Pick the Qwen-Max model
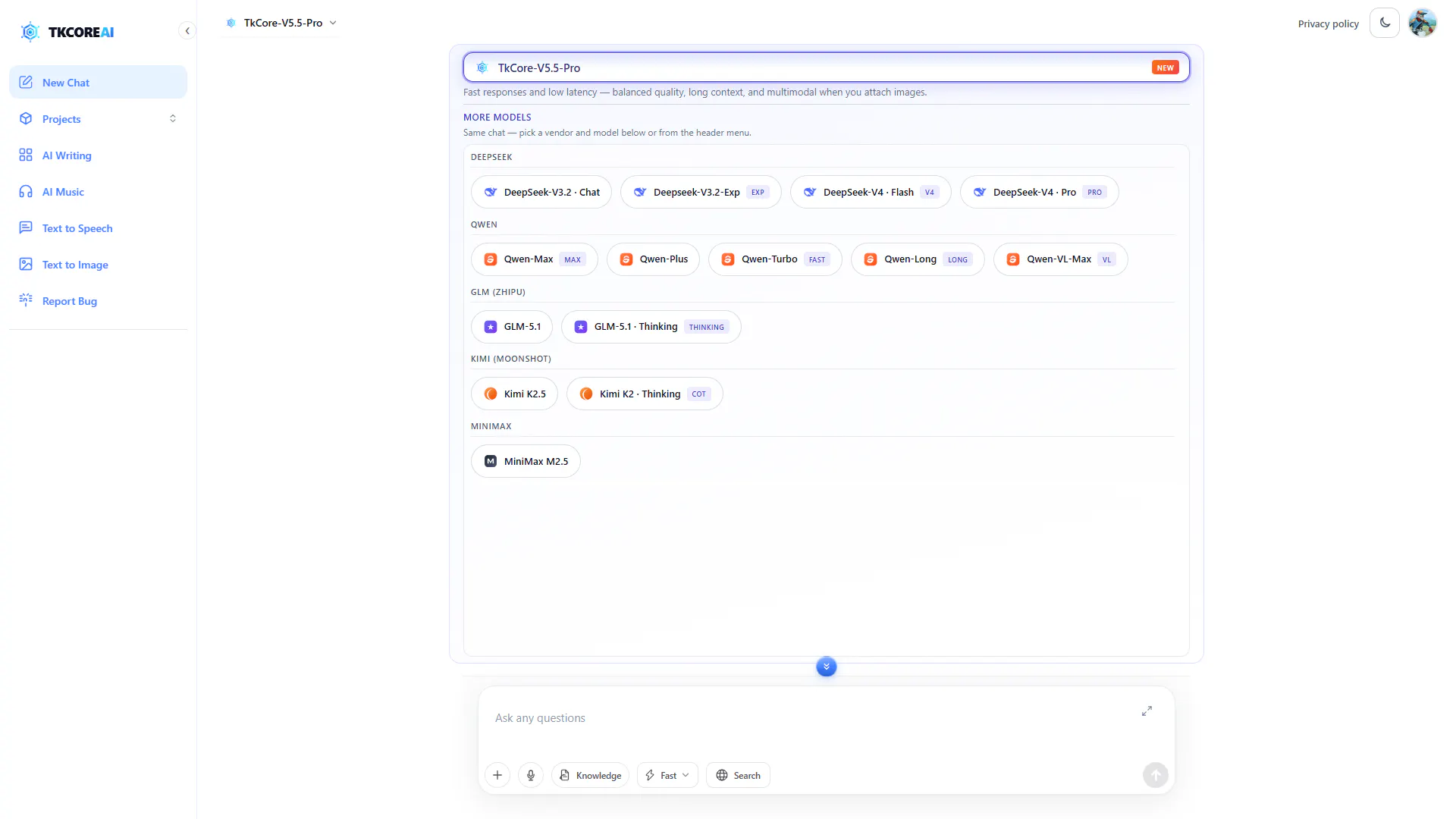Screen dimensions: 1456x819 (x=535, y=259)
